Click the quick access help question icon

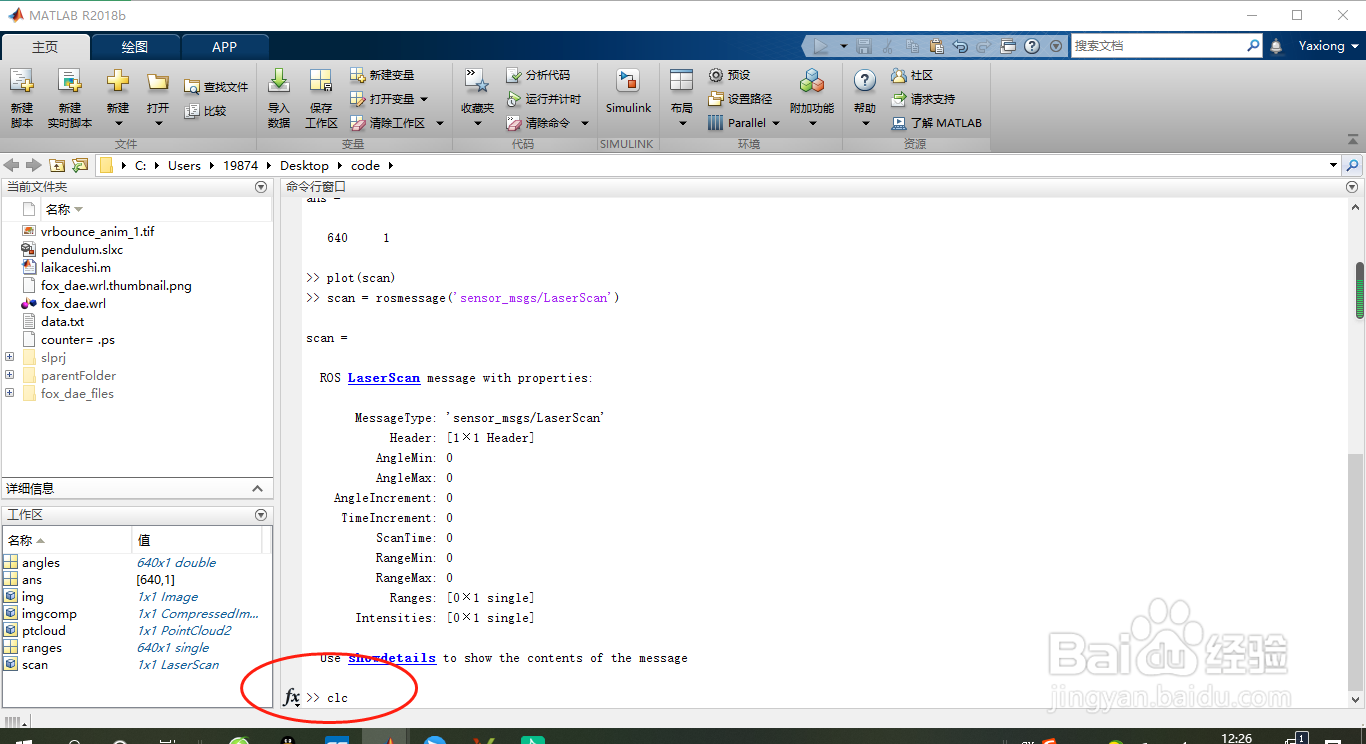pyautogui.click(x=1032, y=46)
